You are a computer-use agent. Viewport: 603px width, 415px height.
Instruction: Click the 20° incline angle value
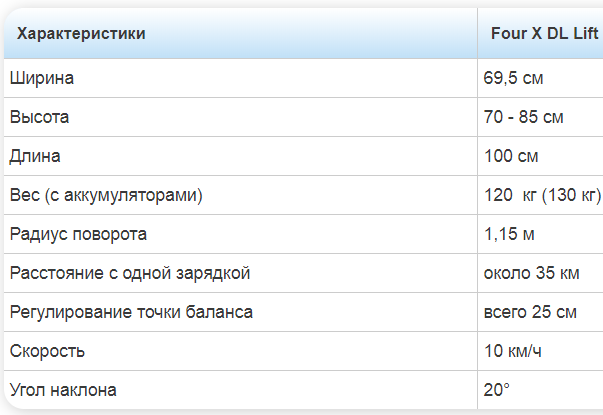click(497, 390)
